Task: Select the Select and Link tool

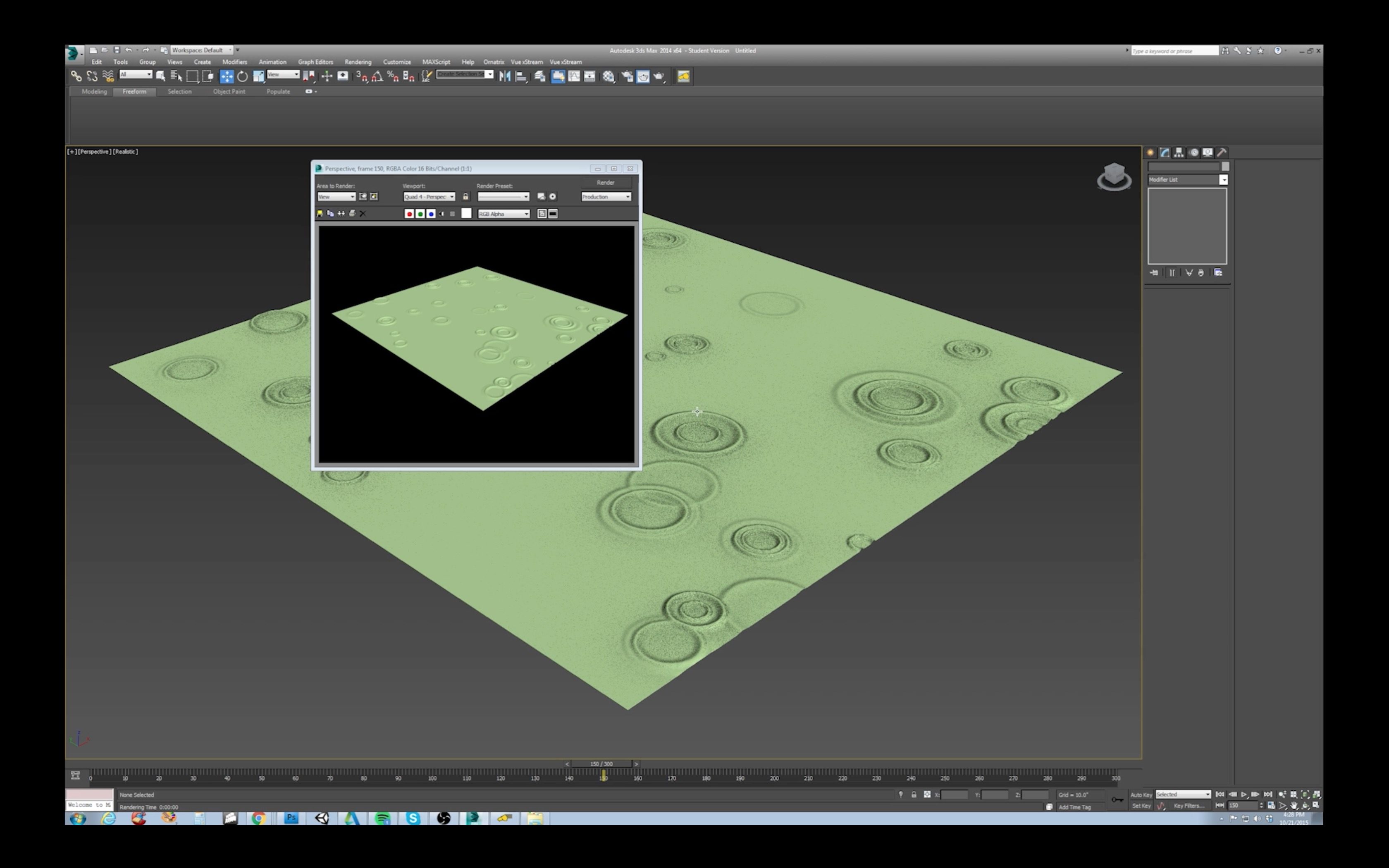Action: (76, 76)
